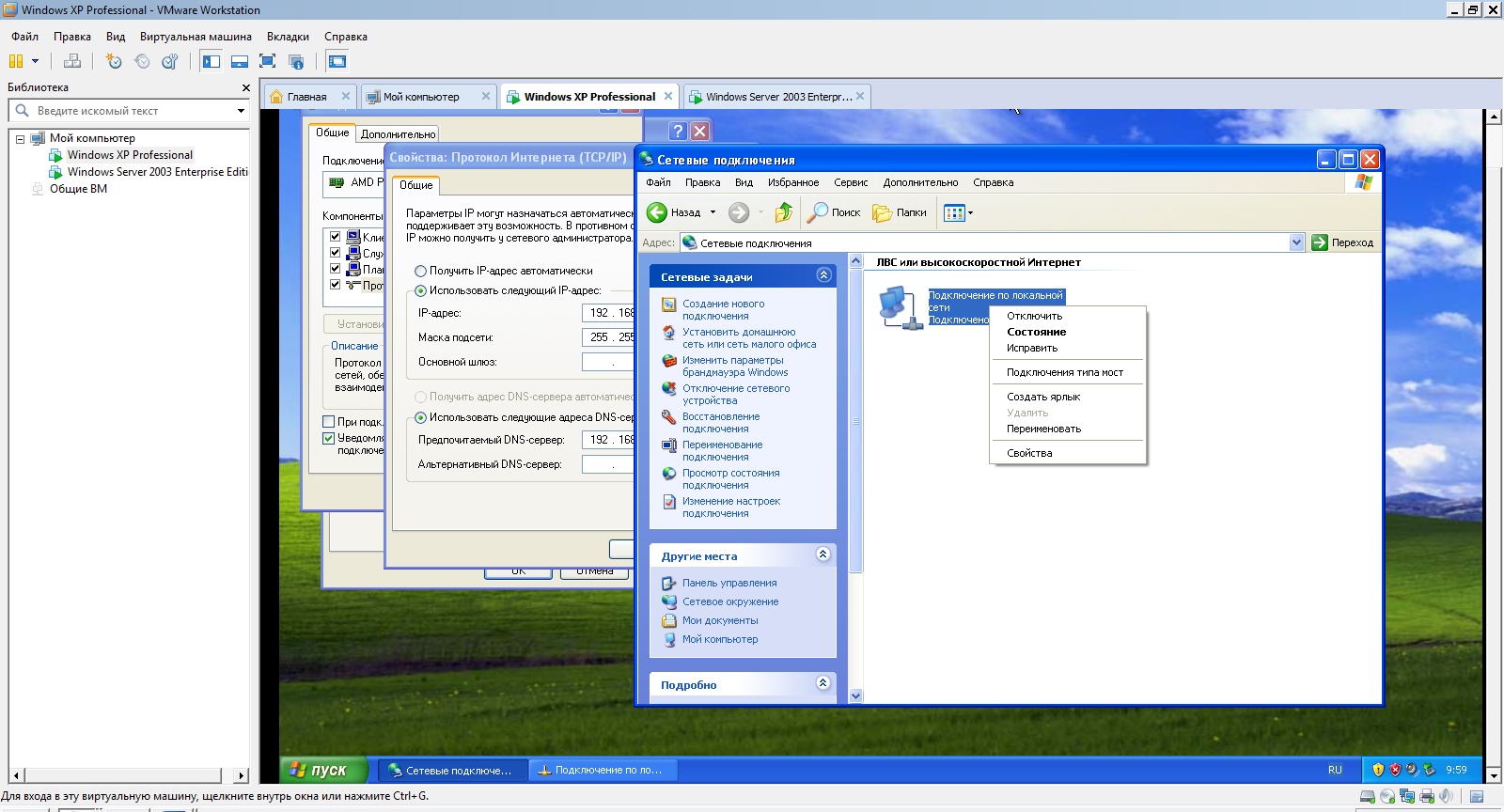
Task: Click the RU language indicator in taskbar
Action: click(x=1335, y=770)
